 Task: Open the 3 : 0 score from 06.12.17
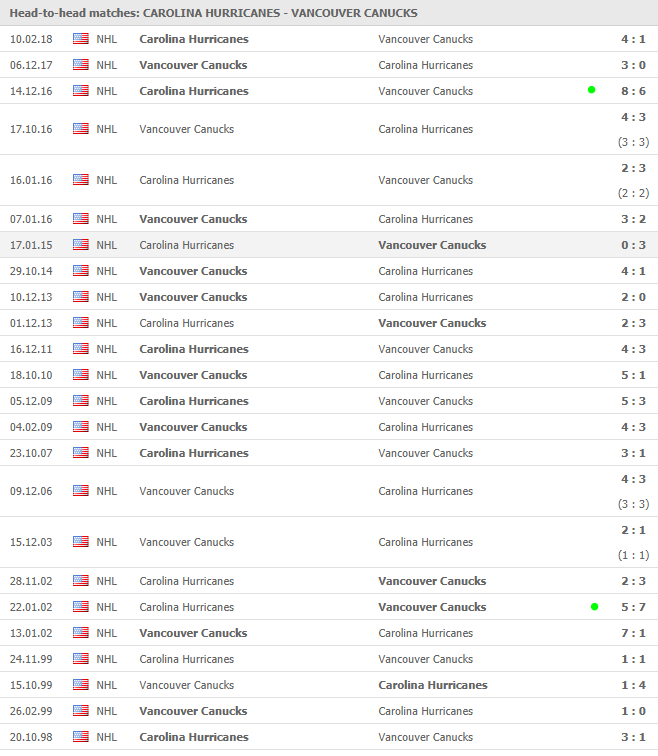coord(633,65)
